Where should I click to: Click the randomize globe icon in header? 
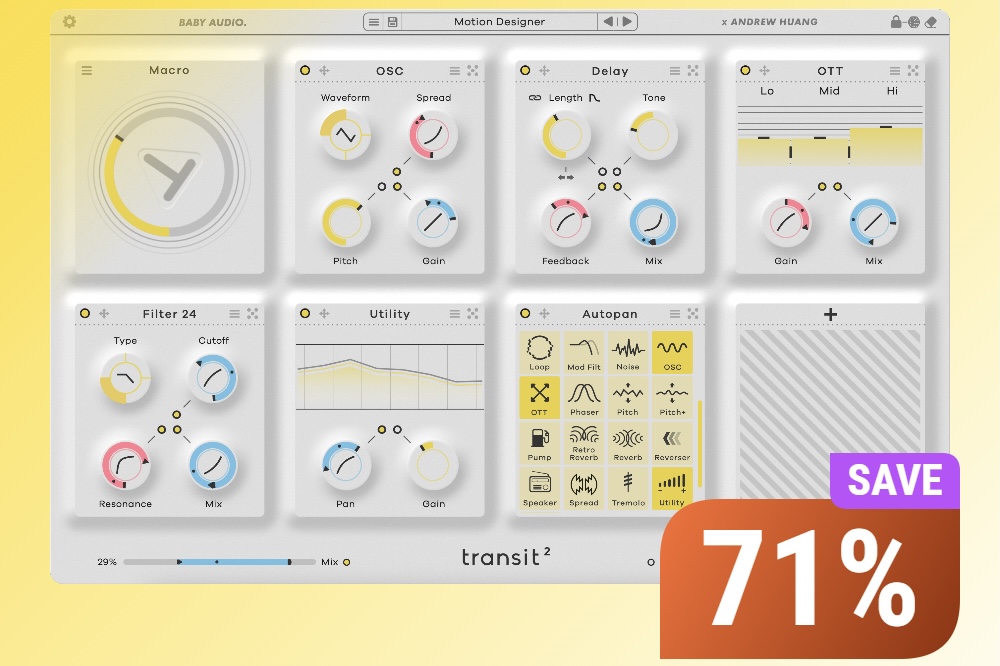914,22
